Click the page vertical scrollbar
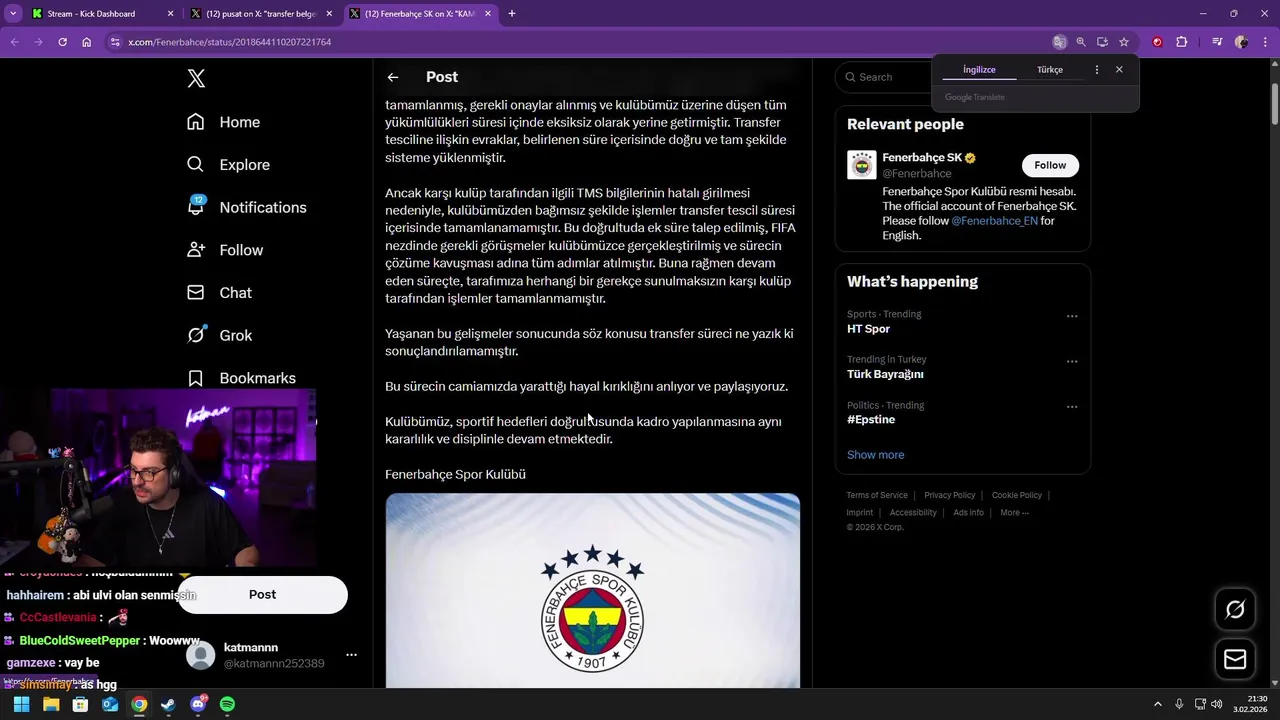 coord(1274,105)
